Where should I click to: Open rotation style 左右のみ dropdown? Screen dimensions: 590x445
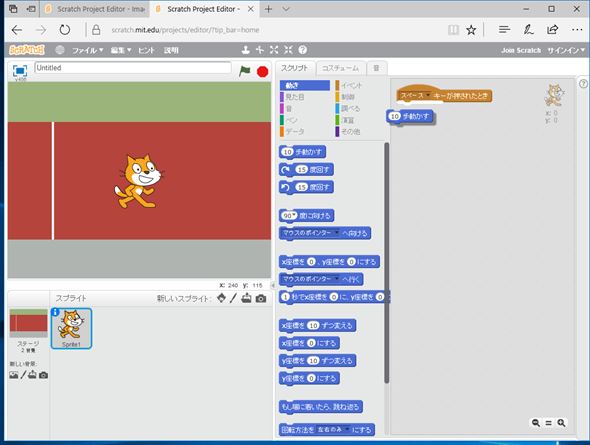coord(347,429)
